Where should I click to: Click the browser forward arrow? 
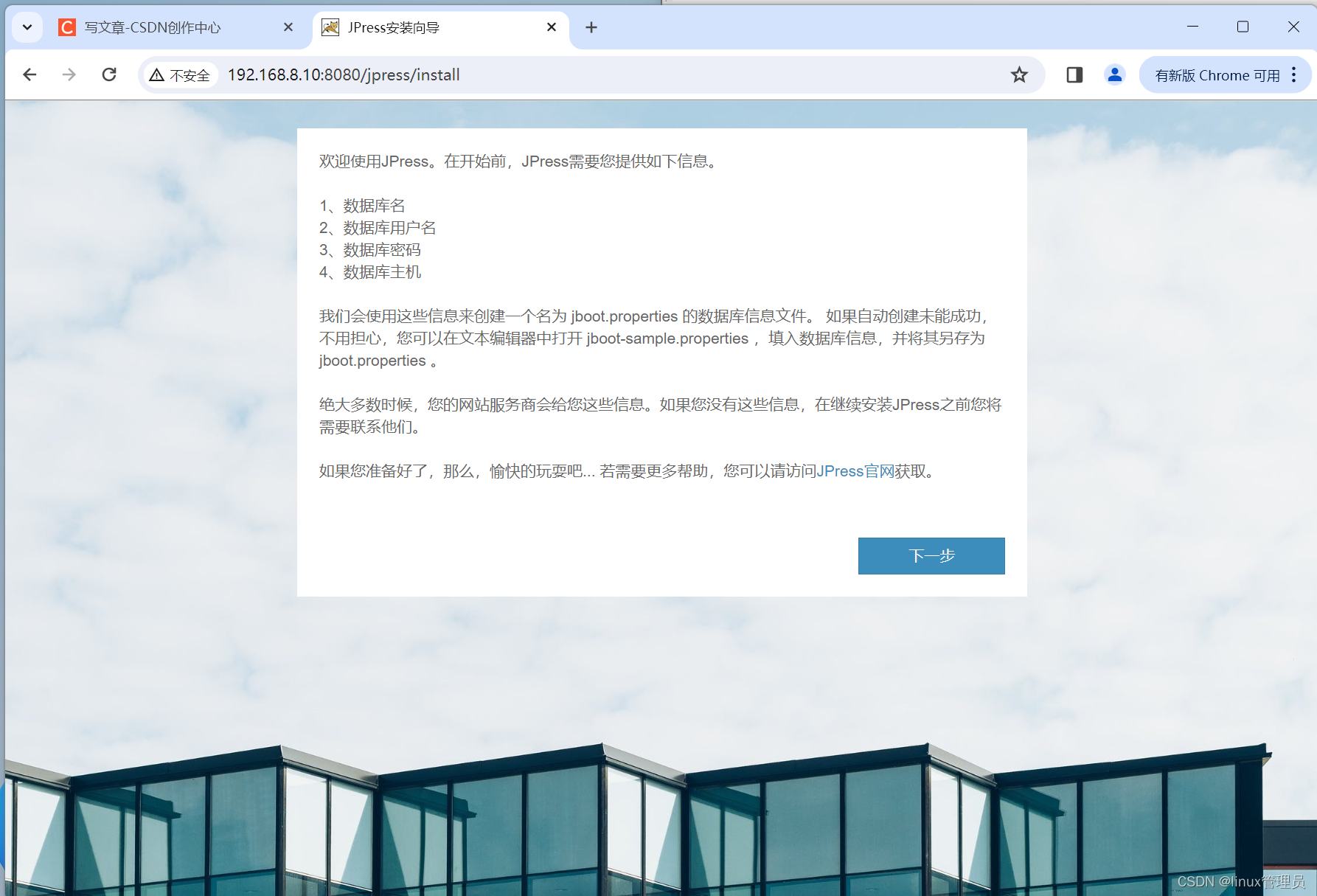(69, 74)
